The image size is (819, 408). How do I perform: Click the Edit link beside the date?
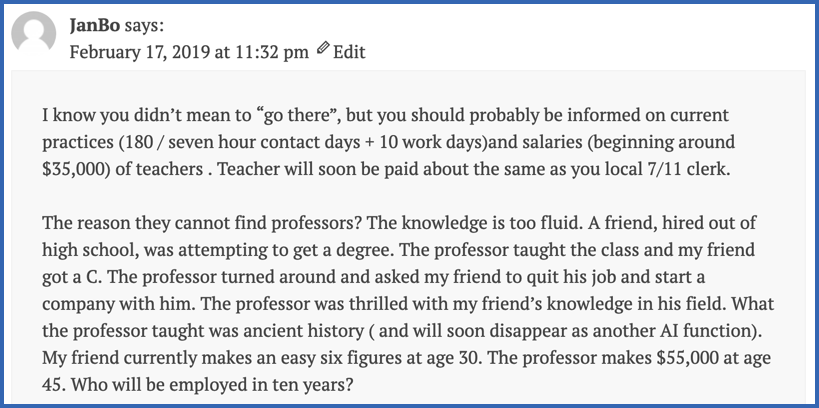click(349, 52)
